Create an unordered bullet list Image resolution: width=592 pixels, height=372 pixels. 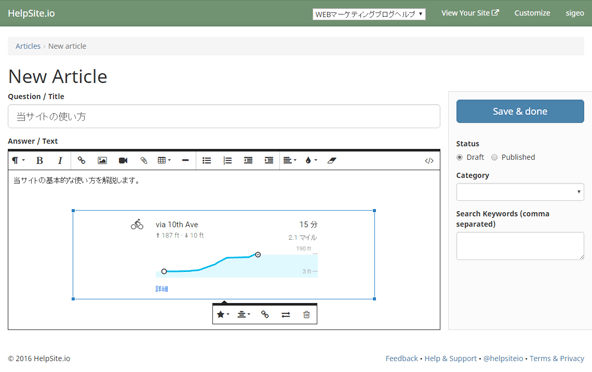pyautogui.click(x=207, y=161)
